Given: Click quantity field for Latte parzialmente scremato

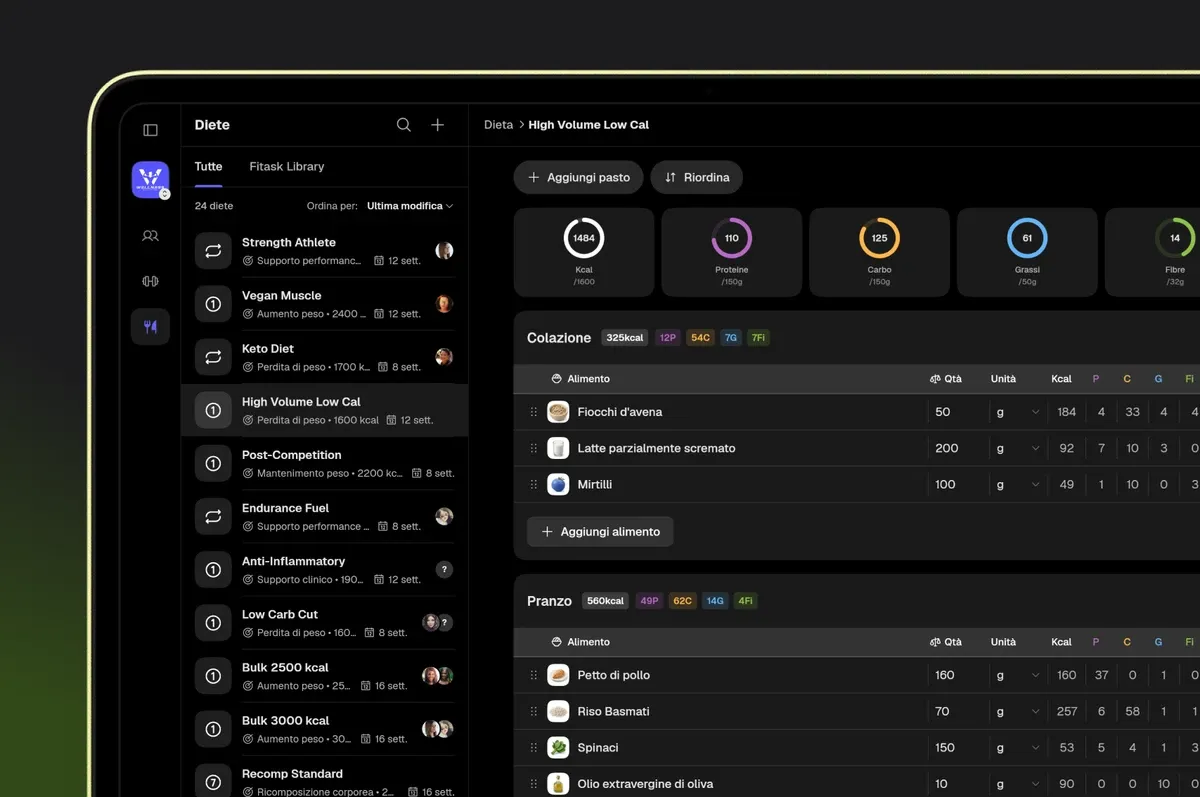Looking at the screenshot, I should click(954, 448).
